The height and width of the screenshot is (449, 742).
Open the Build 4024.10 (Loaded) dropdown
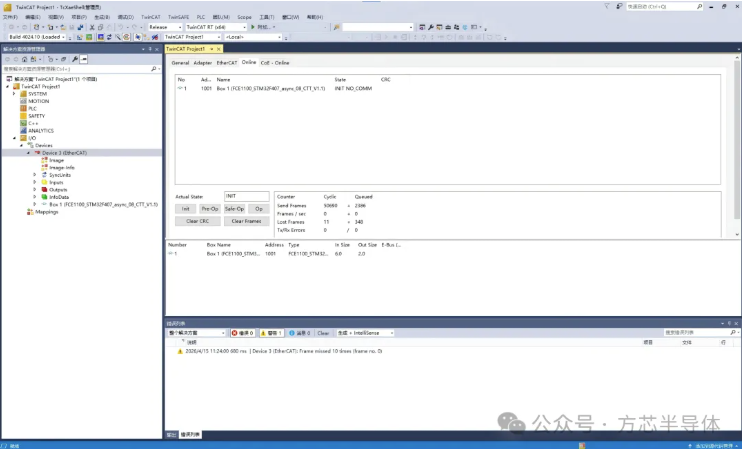[37, 37]
